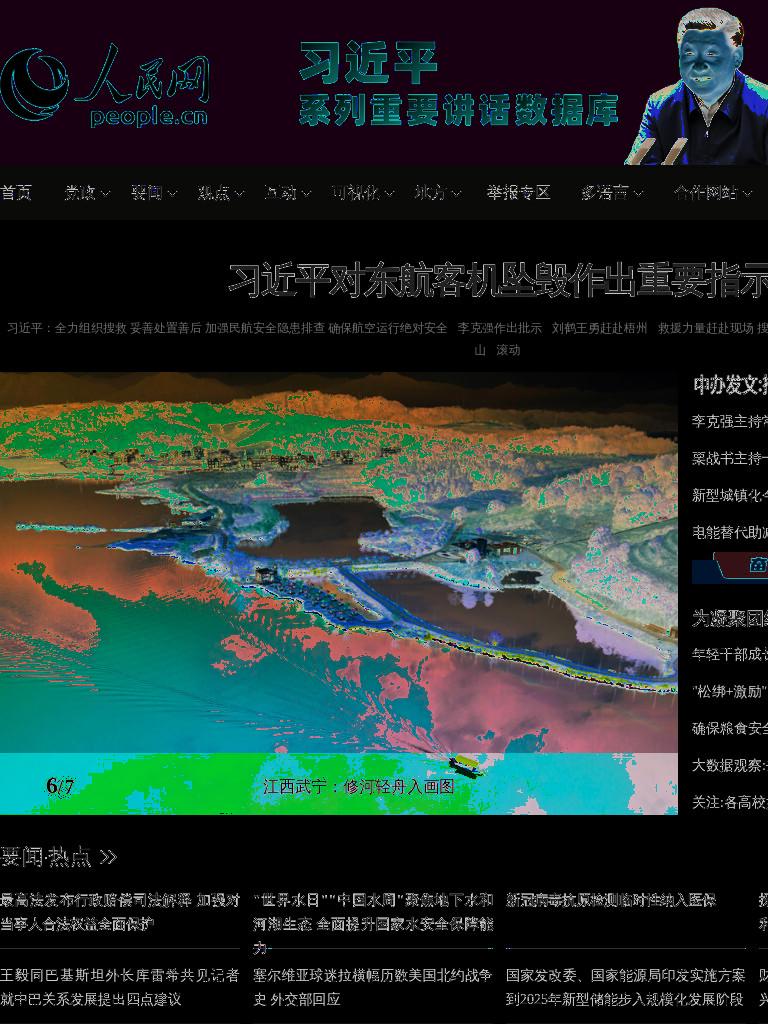This screenshot has width=768, height=1024.
Task: Expand the 合作网站 navigation dropdown
Action: (713, 193)
